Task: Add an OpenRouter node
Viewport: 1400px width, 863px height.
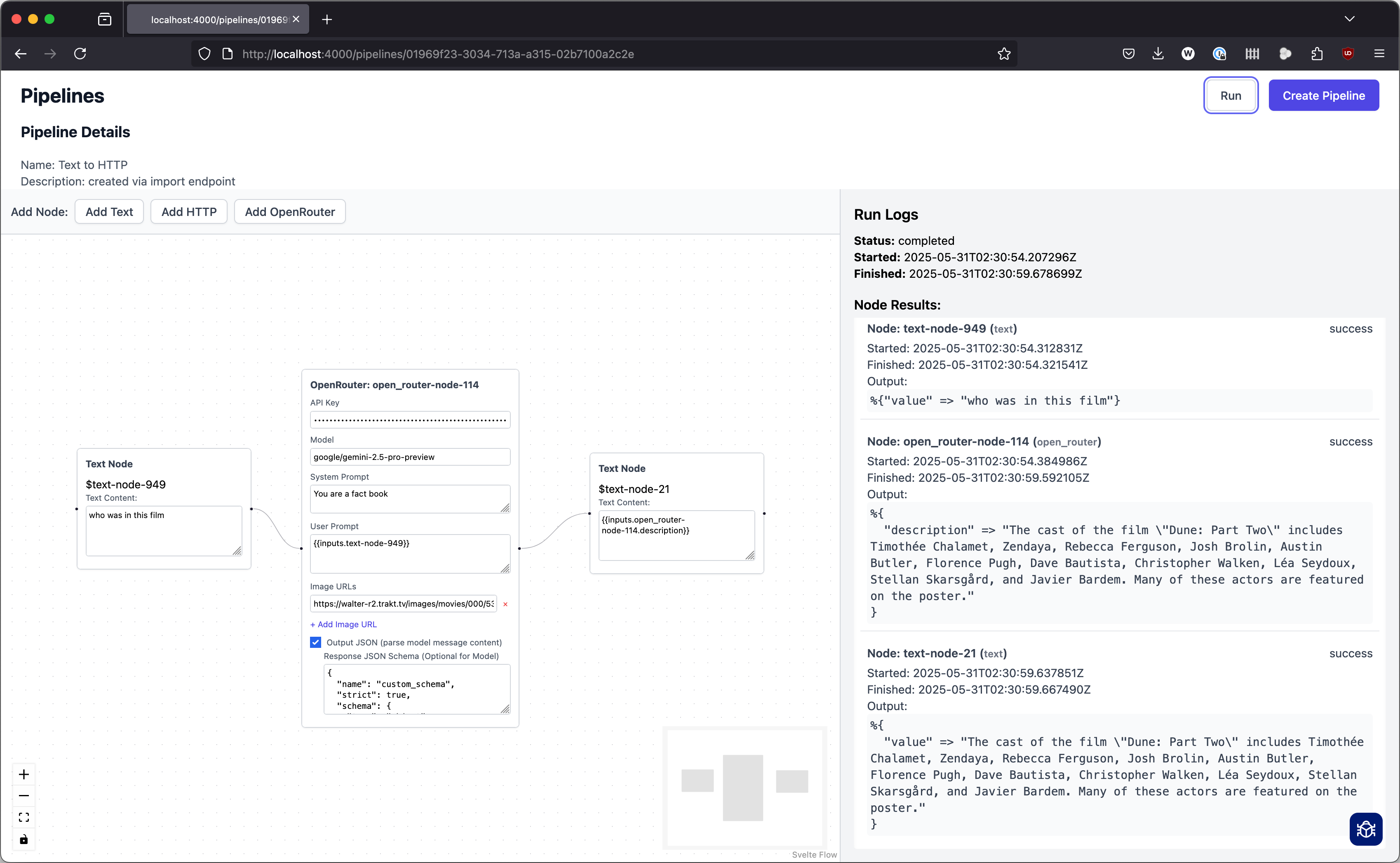Action: click(x=289, y=212)
